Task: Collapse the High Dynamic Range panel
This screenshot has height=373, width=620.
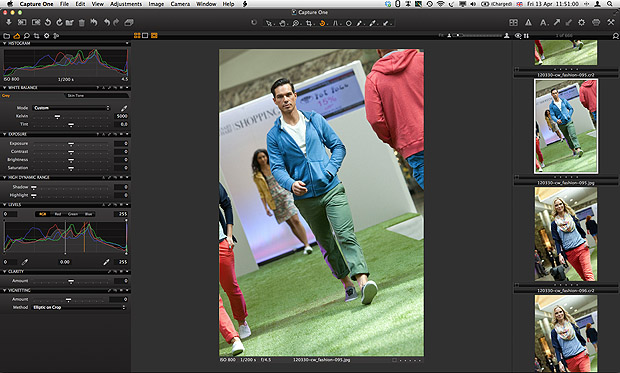Action: [x=5, y=177]
